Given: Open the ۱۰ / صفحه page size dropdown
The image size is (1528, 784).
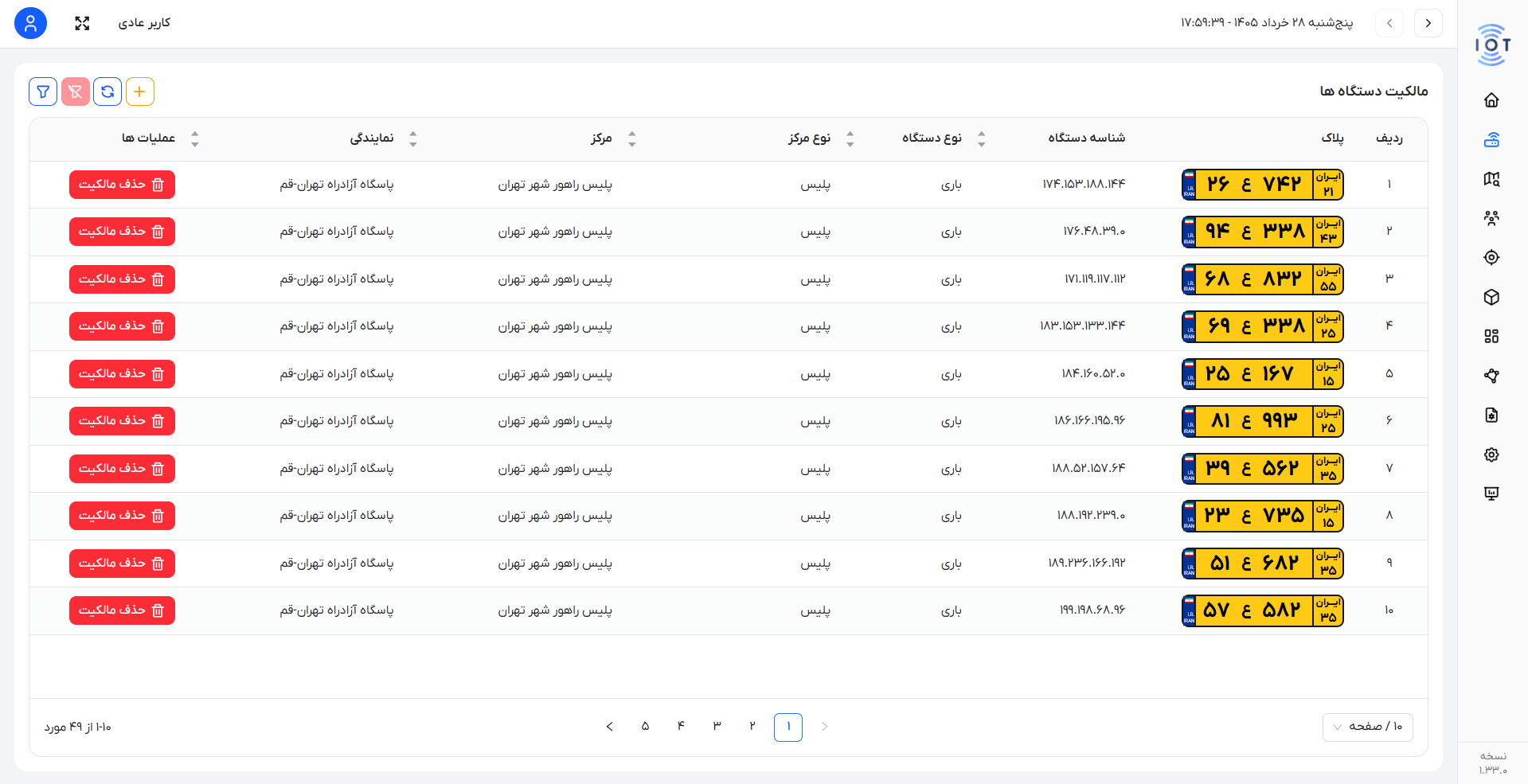Looking at the screenshot, I should [x=1367, y=727].
